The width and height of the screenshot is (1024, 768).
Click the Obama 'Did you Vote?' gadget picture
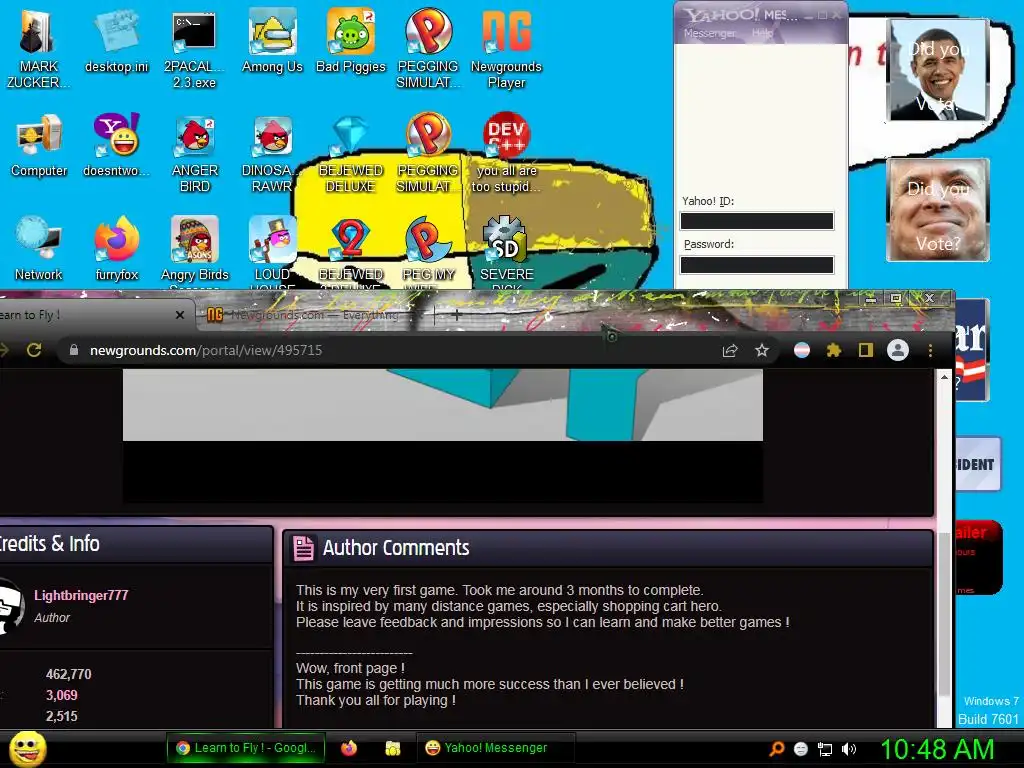pos(938,70)
